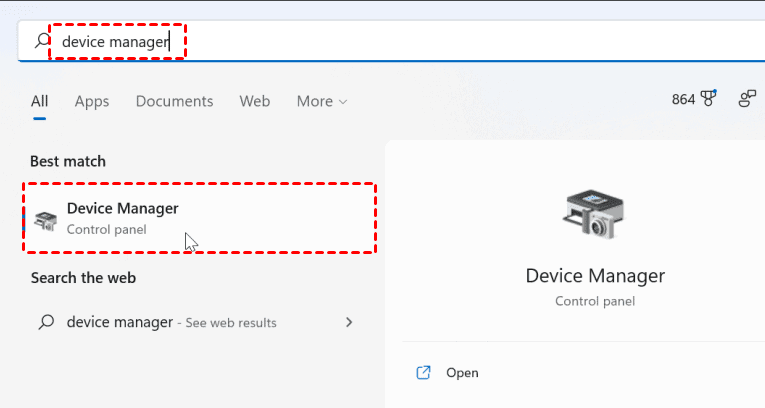Switch to the Web tab

coord(255,101)
